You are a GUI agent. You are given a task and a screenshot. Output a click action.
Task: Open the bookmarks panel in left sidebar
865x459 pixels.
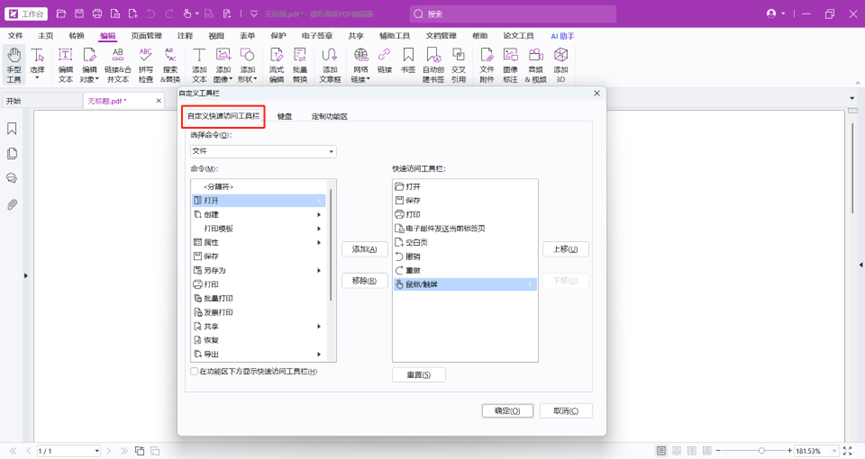tap(12, 129)
